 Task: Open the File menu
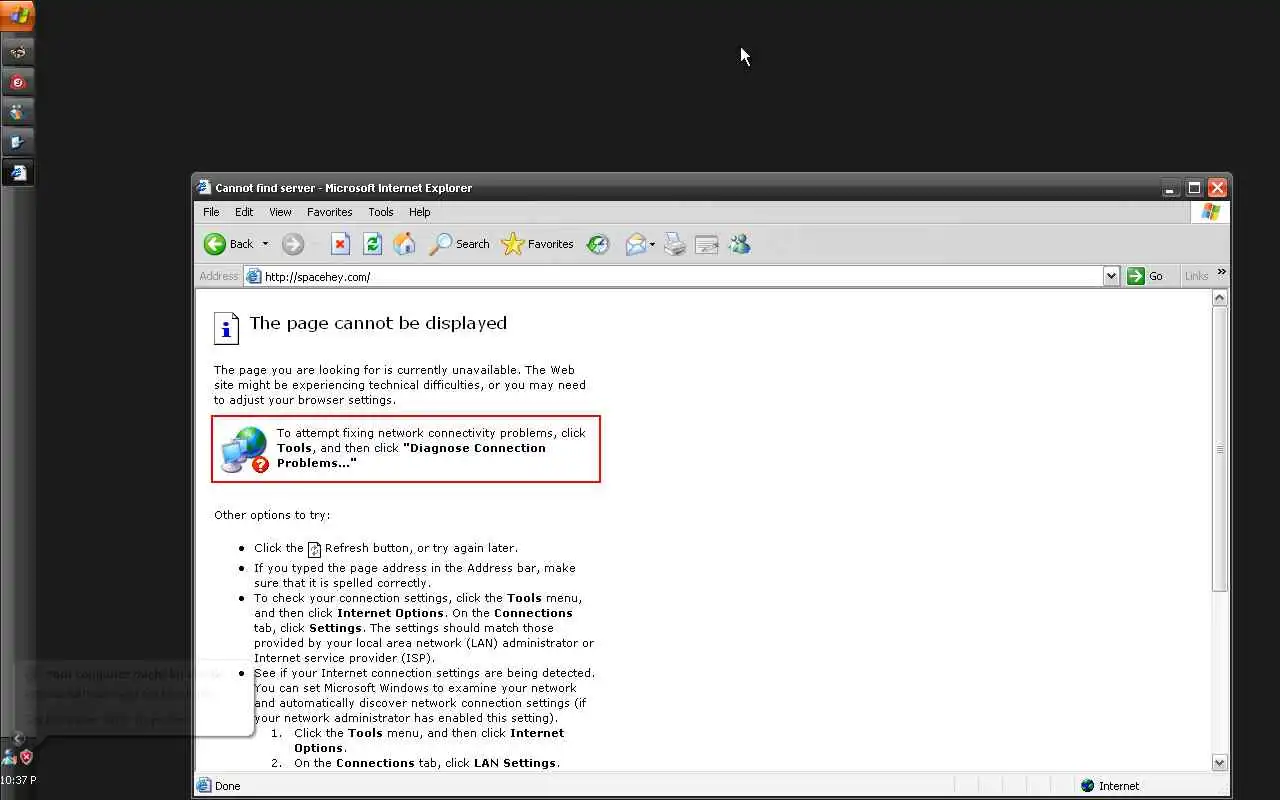tap(211, 212)
